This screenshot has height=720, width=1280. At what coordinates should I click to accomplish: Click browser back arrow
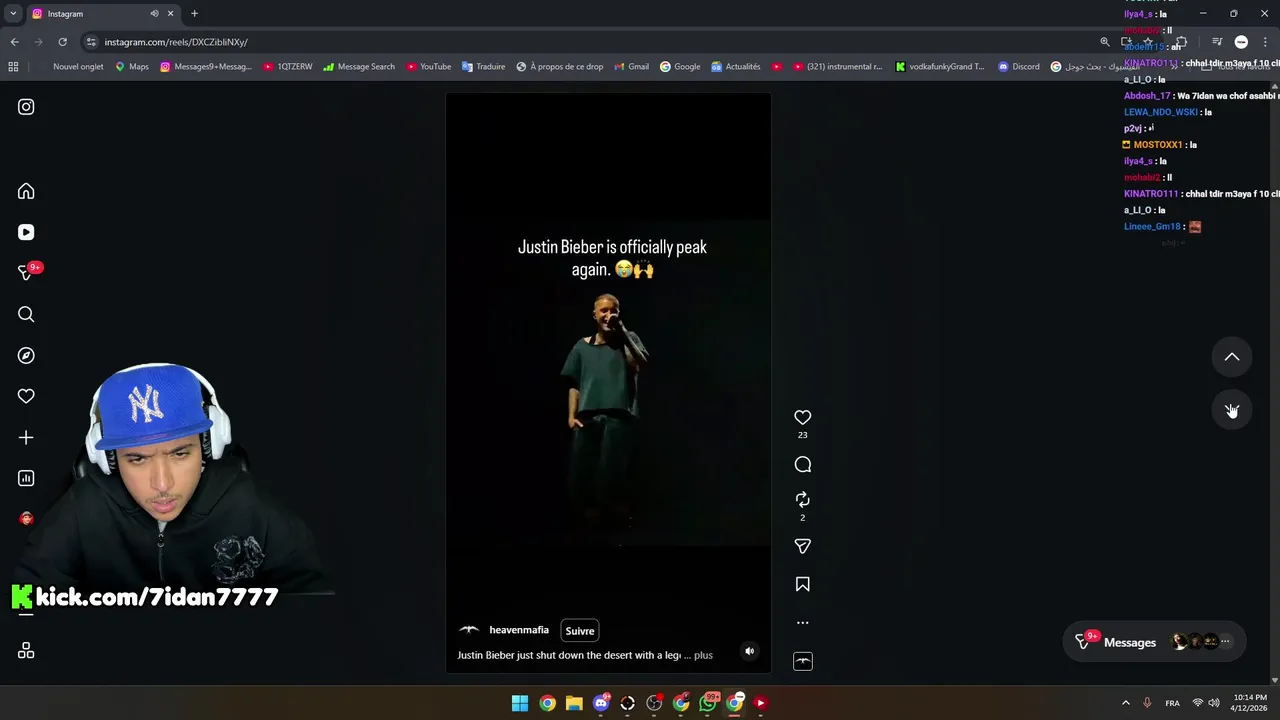pos(14,42)
